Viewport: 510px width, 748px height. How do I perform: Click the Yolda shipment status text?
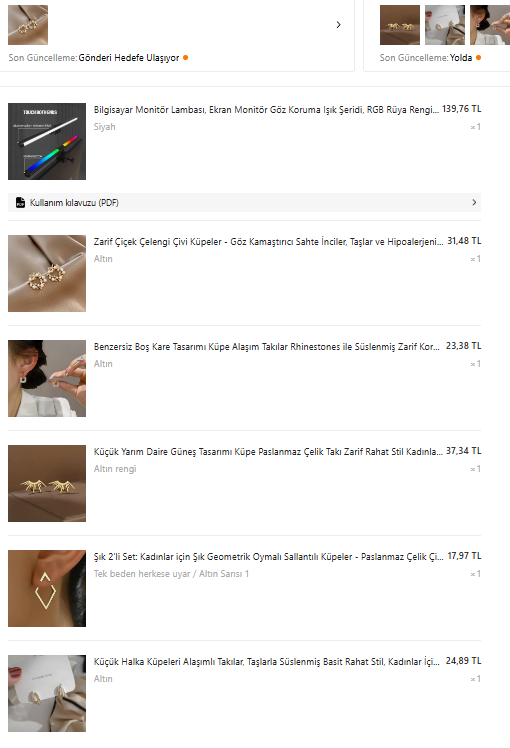pyautogui.click(x=461, y=58)
